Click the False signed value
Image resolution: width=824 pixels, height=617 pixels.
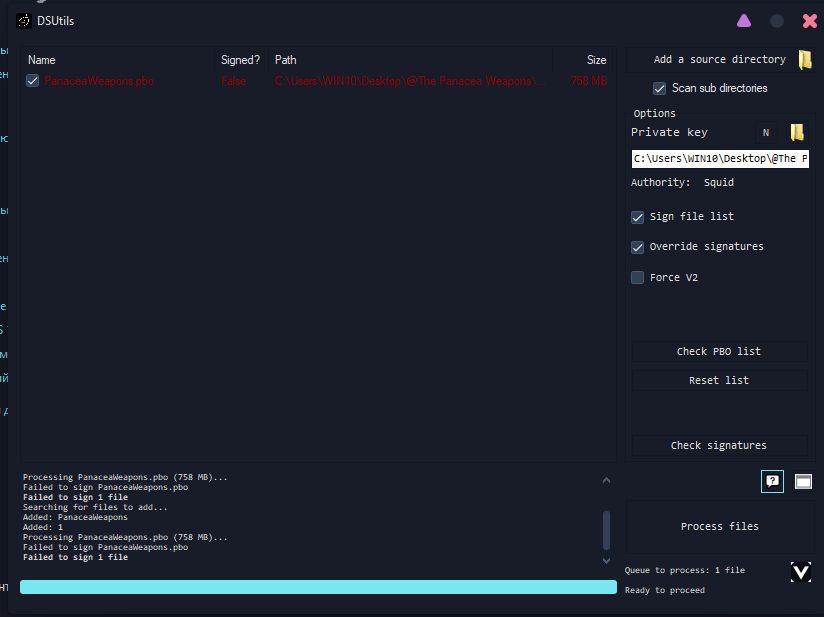pos(233,81)
